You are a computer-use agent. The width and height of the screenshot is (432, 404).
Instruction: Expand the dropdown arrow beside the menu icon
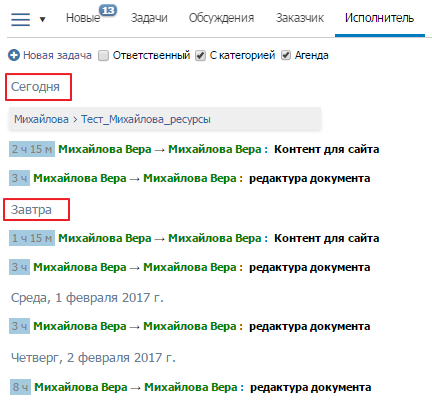click(x=42, y=20)
